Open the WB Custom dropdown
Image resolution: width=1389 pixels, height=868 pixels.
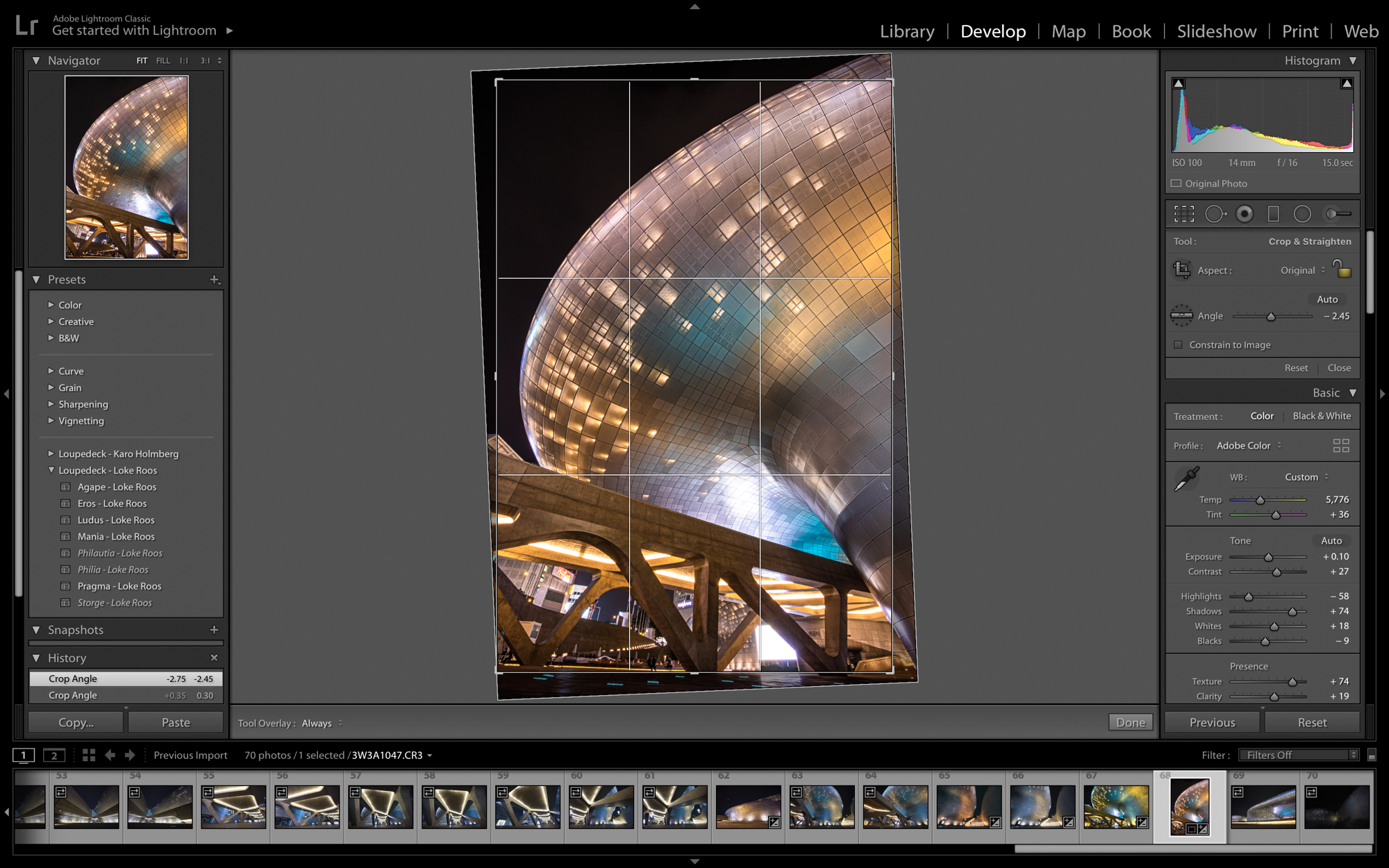point(1306,477)
